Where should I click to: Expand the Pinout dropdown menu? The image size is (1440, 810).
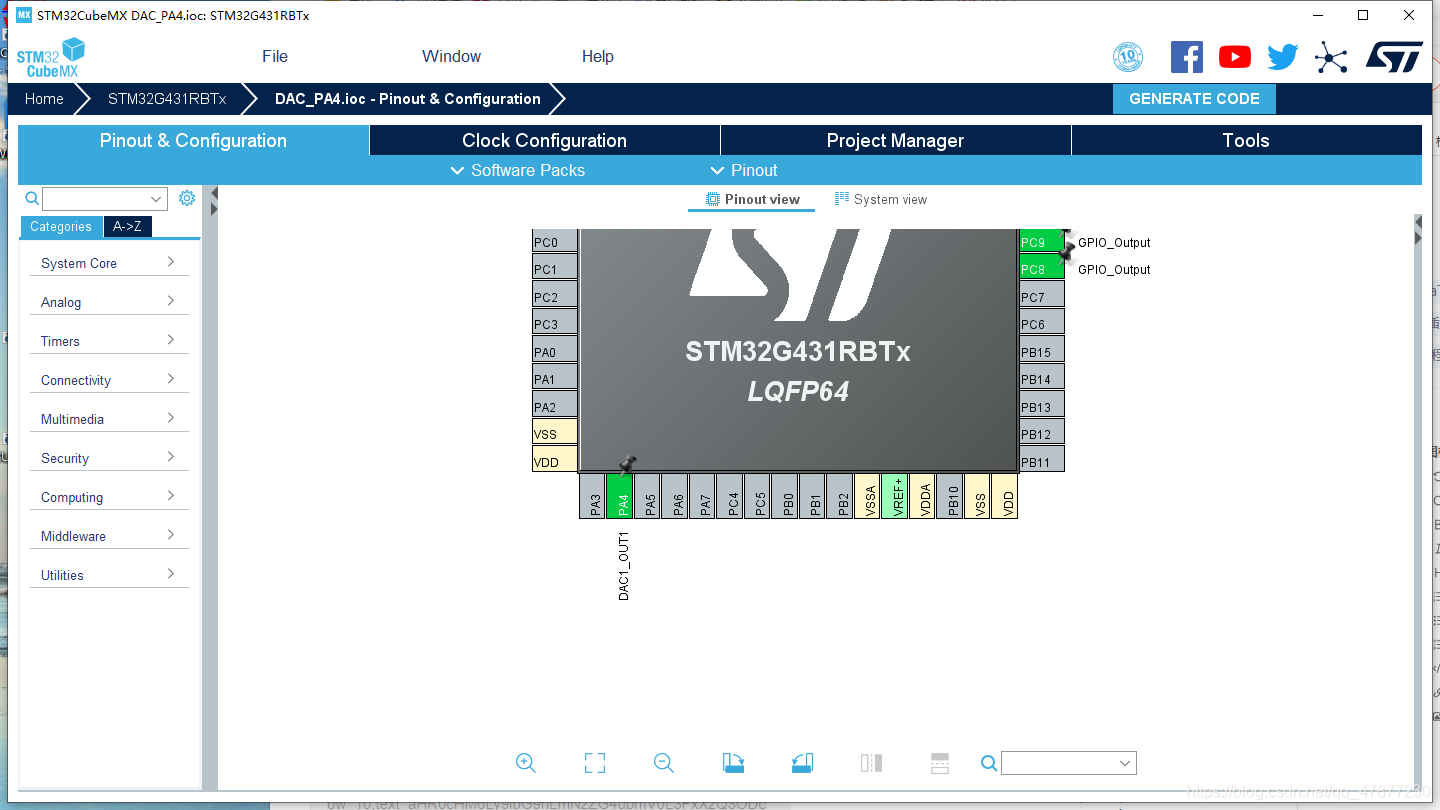(744, 170)
